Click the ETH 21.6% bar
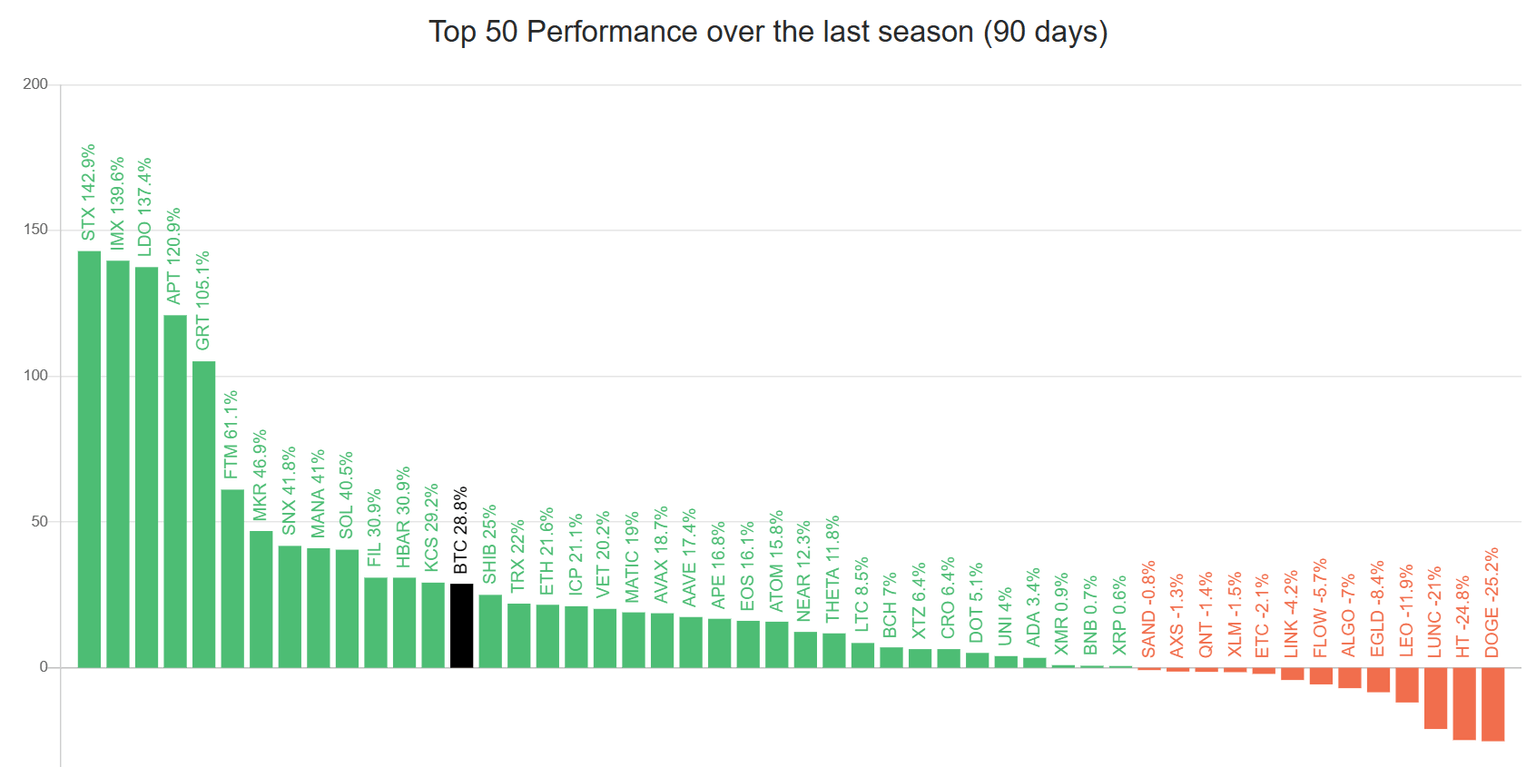This screenshot has height=767, width=1536. coord(548,636)
